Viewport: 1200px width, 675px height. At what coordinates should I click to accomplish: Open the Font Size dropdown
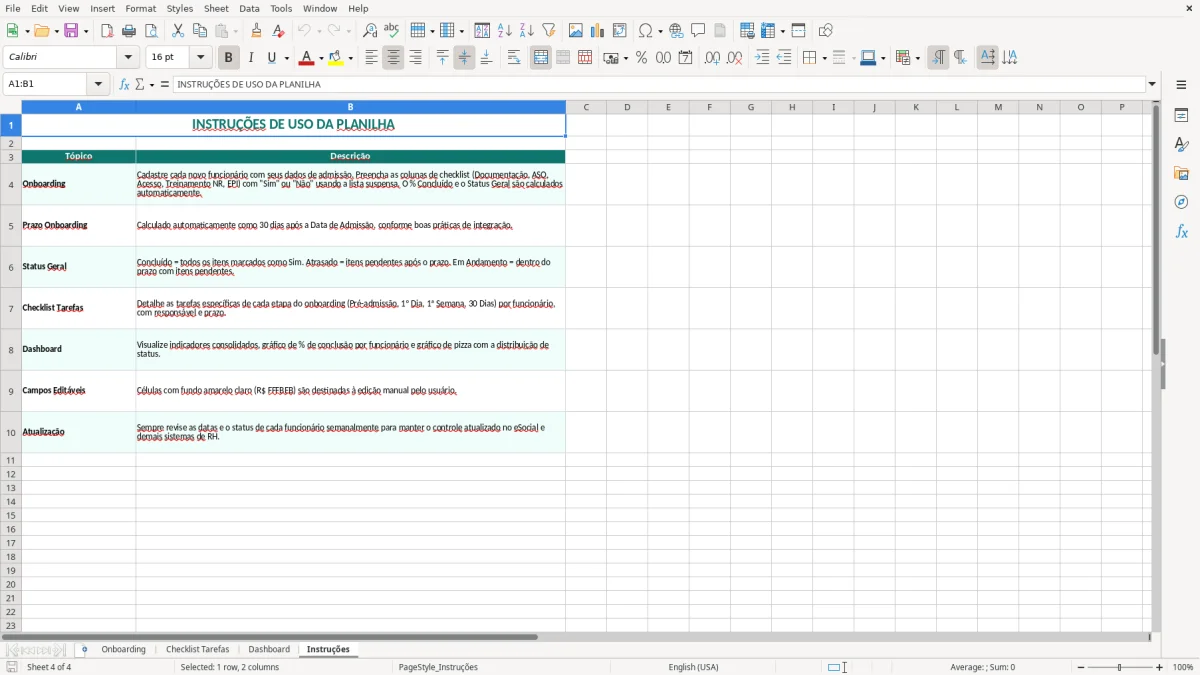[x=200, y=58]
